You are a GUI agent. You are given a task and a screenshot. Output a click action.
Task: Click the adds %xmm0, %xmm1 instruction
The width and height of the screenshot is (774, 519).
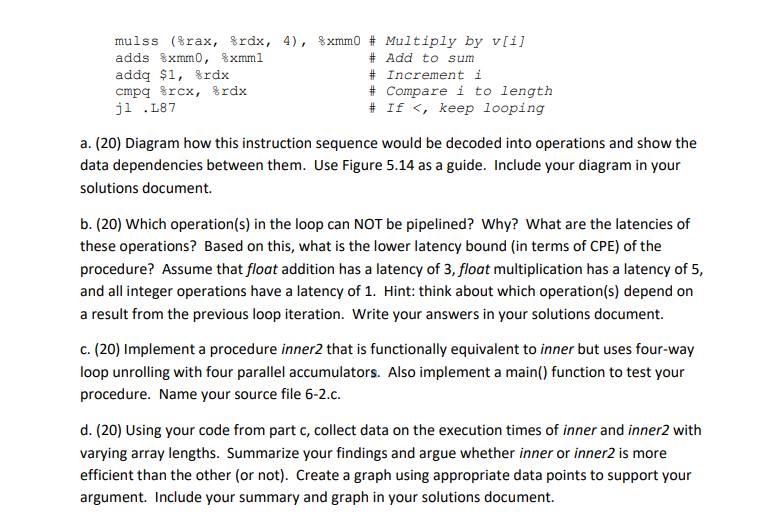pos(189,58)
